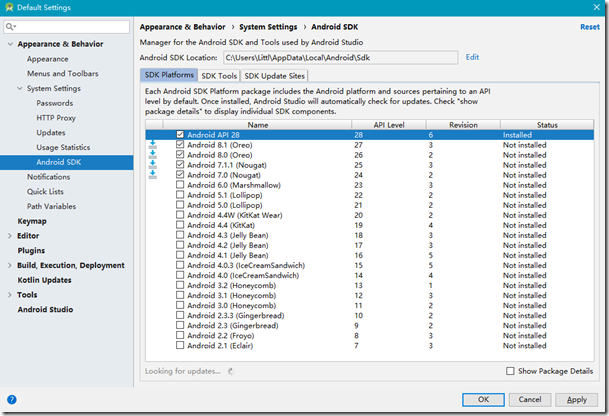Viewport: 609px width, 416px height.
Task: Expand Build, Execution, Deployment node
Action: point(10,265)
